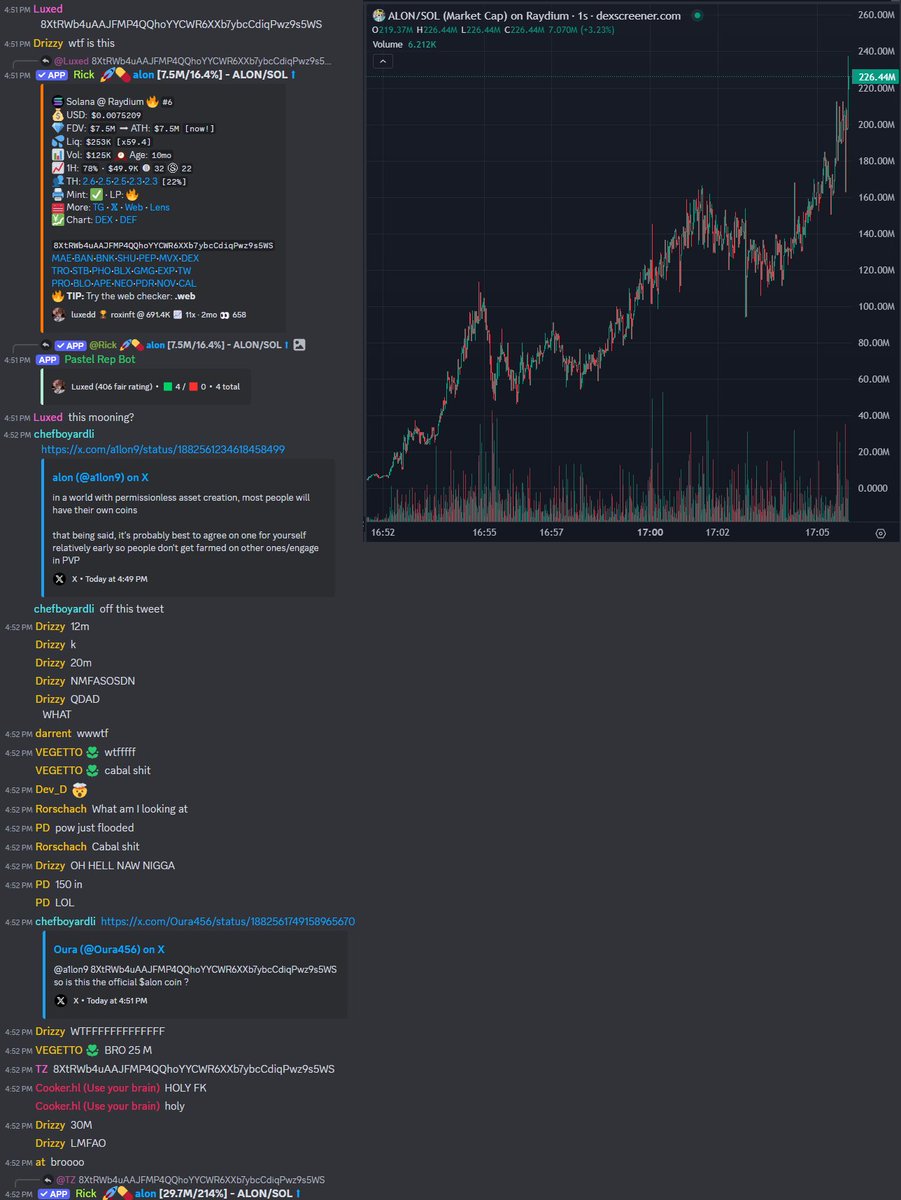Click the Dev_D username
This screenshot has height=1200, width=901.
point(51,790)
